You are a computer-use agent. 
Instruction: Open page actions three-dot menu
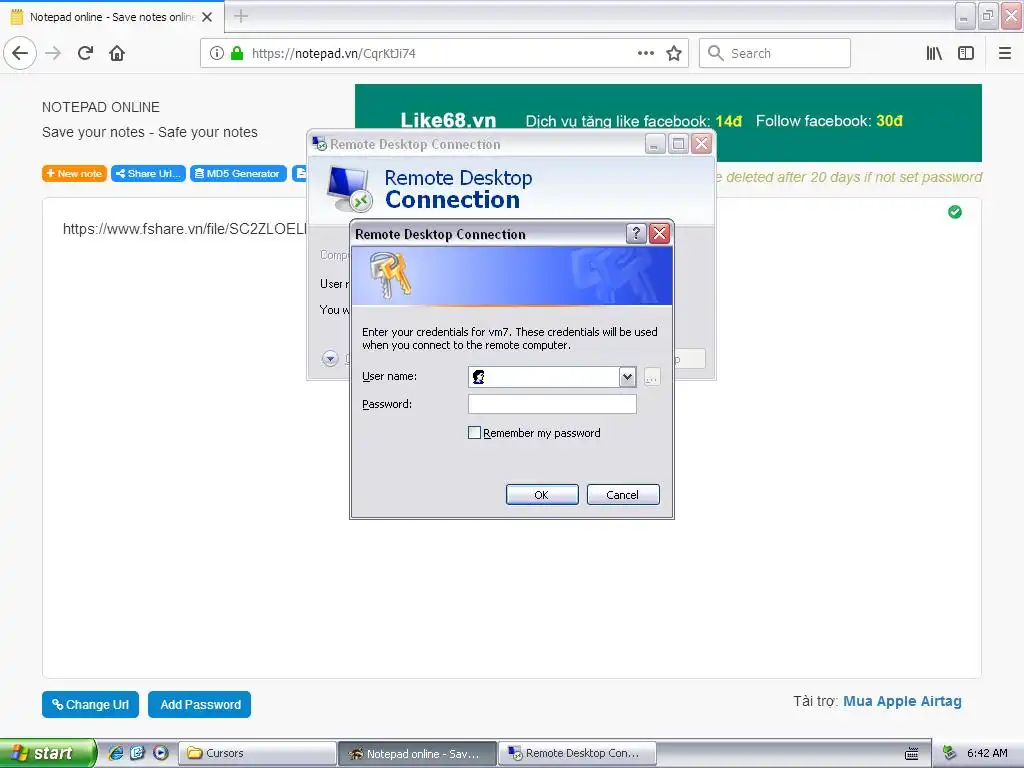tap(646, 53)
